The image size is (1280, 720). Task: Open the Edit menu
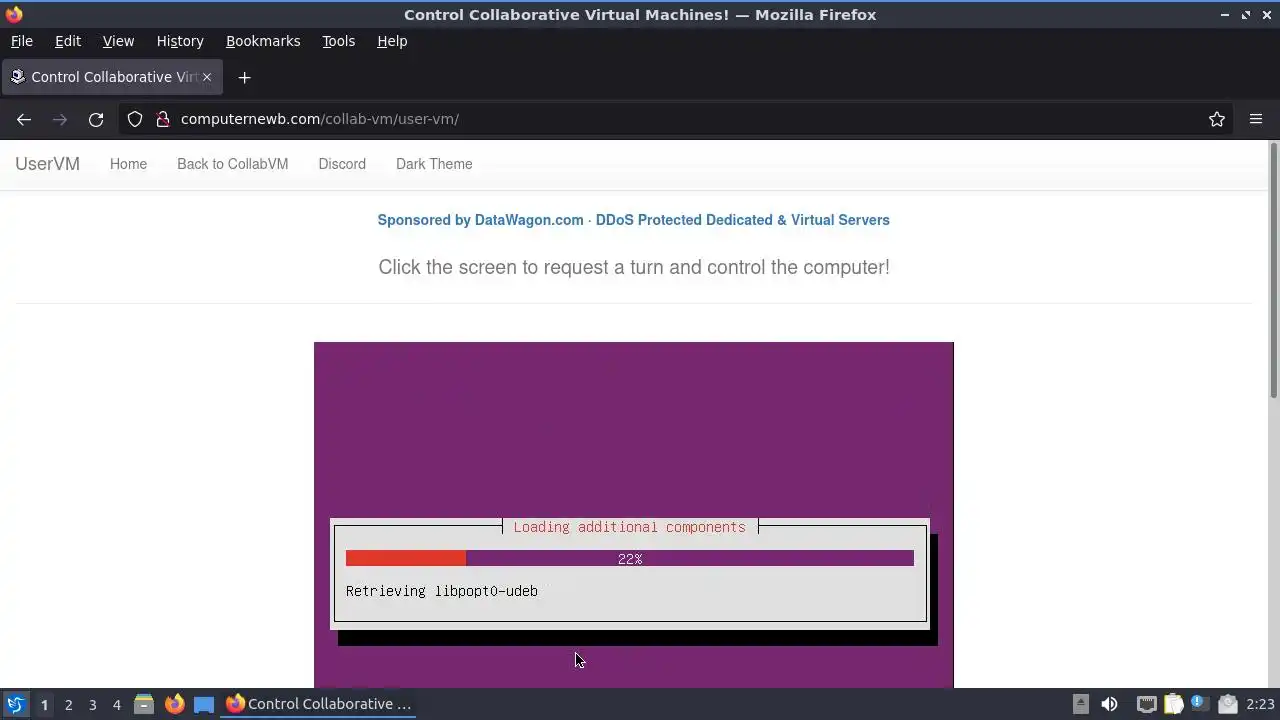pos(68,41)
